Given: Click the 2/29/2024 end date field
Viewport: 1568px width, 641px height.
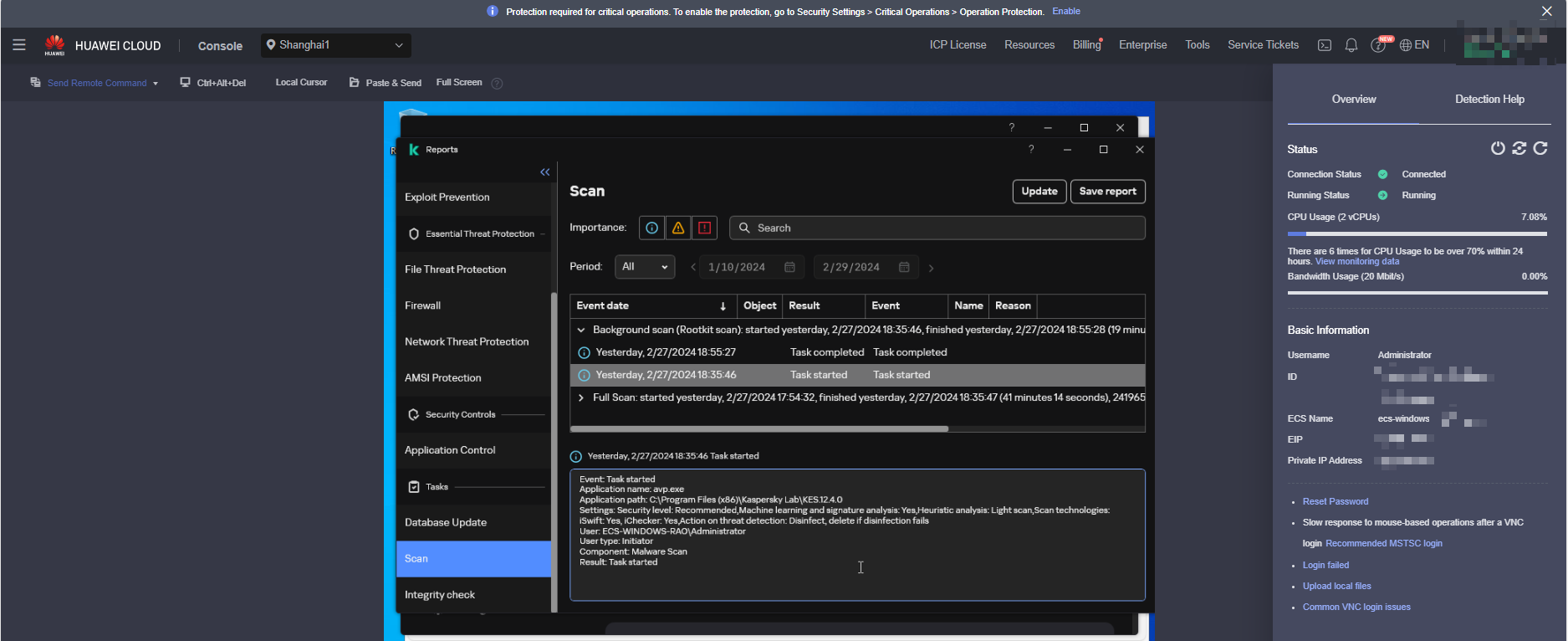Looking at the screenshot, I should point(866,267).
